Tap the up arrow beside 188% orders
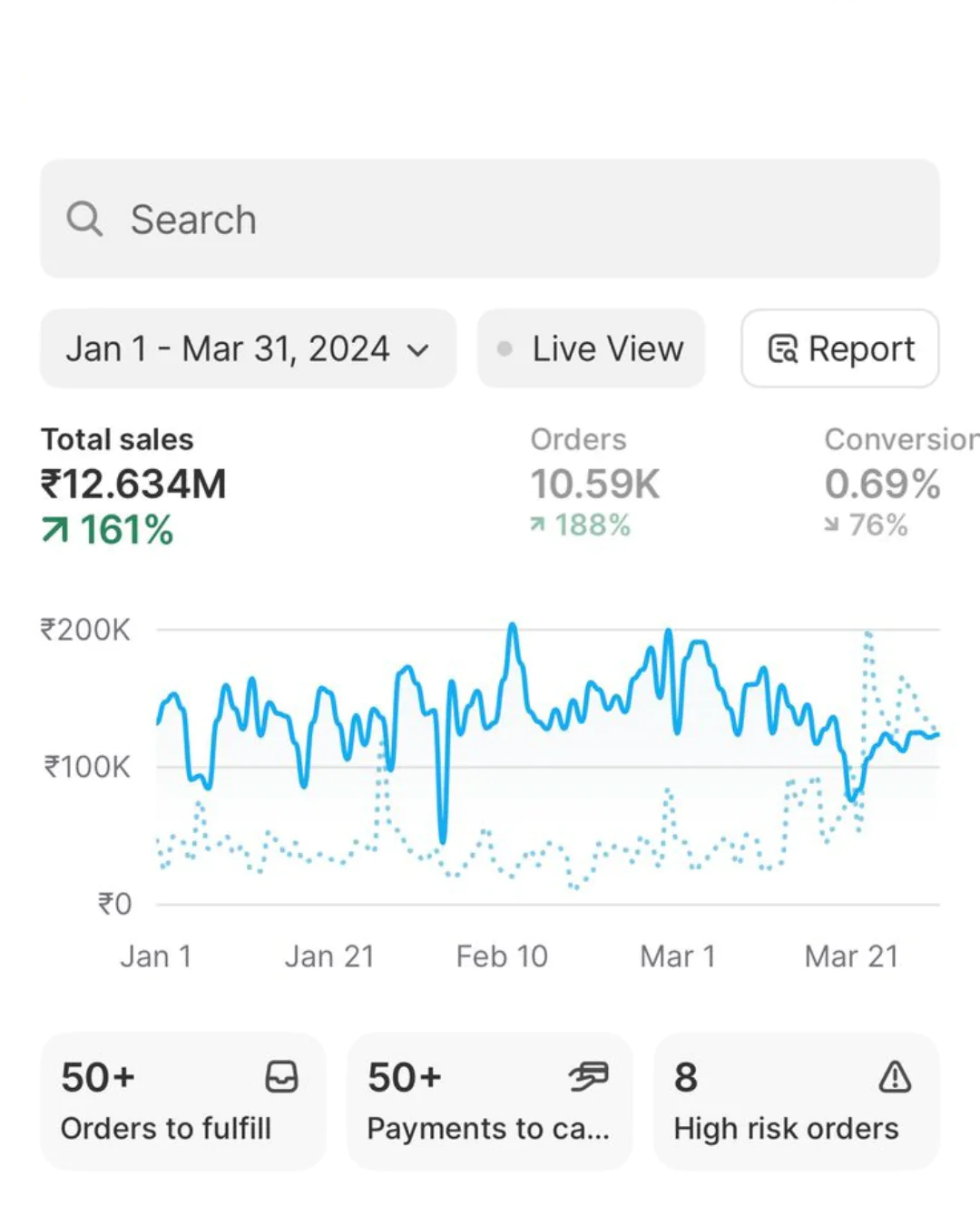 click(x=538, y=524)
